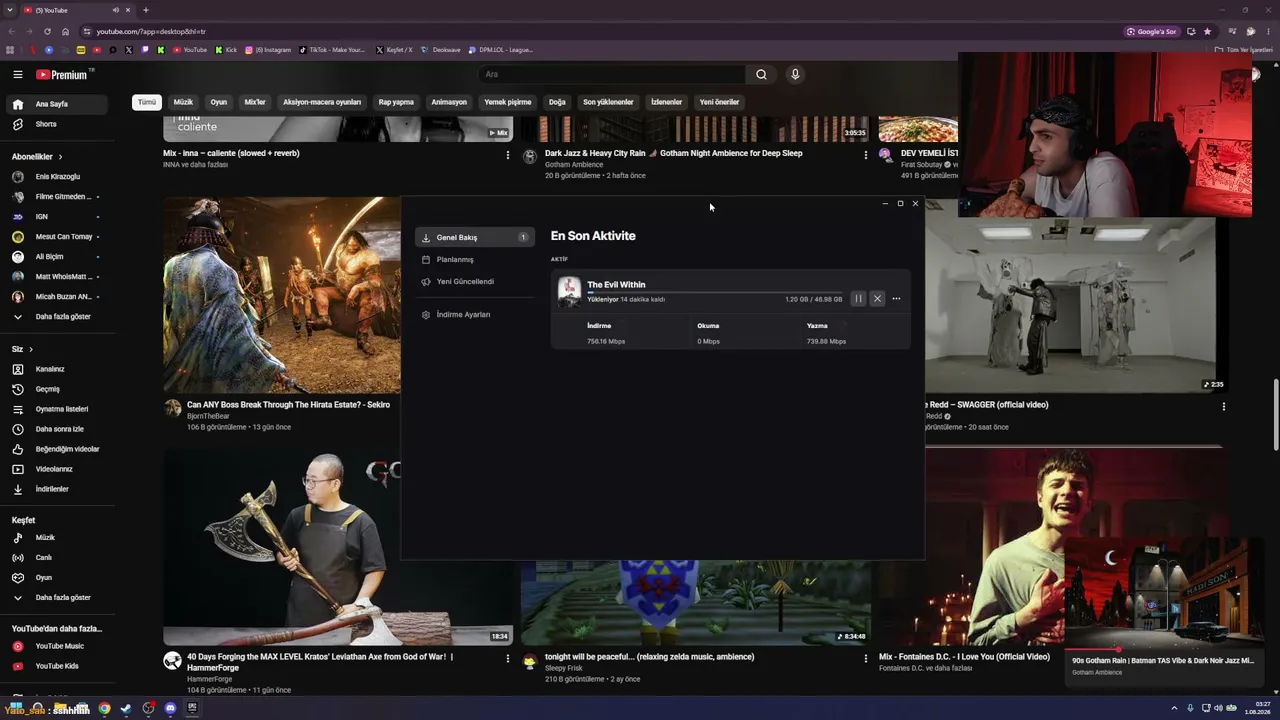This screenshot has width=1280, height=720.
Task: Open Genel Bakış in download window
Action: [x=475, y=238]
